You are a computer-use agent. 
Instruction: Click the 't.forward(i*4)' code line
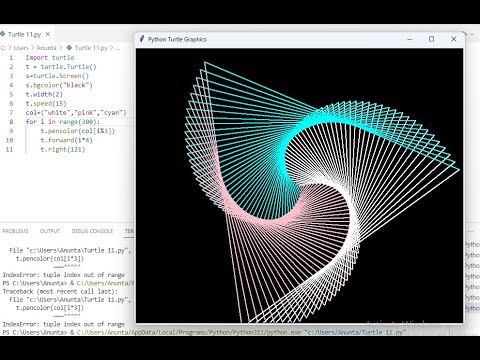click(x=67, y=140)
